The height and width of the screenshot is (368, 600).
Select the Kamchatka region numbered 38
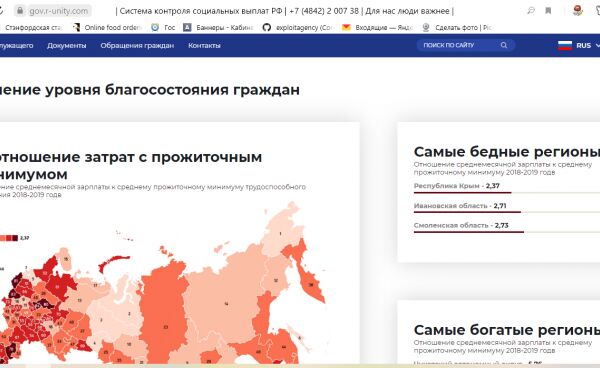[311, 285]
